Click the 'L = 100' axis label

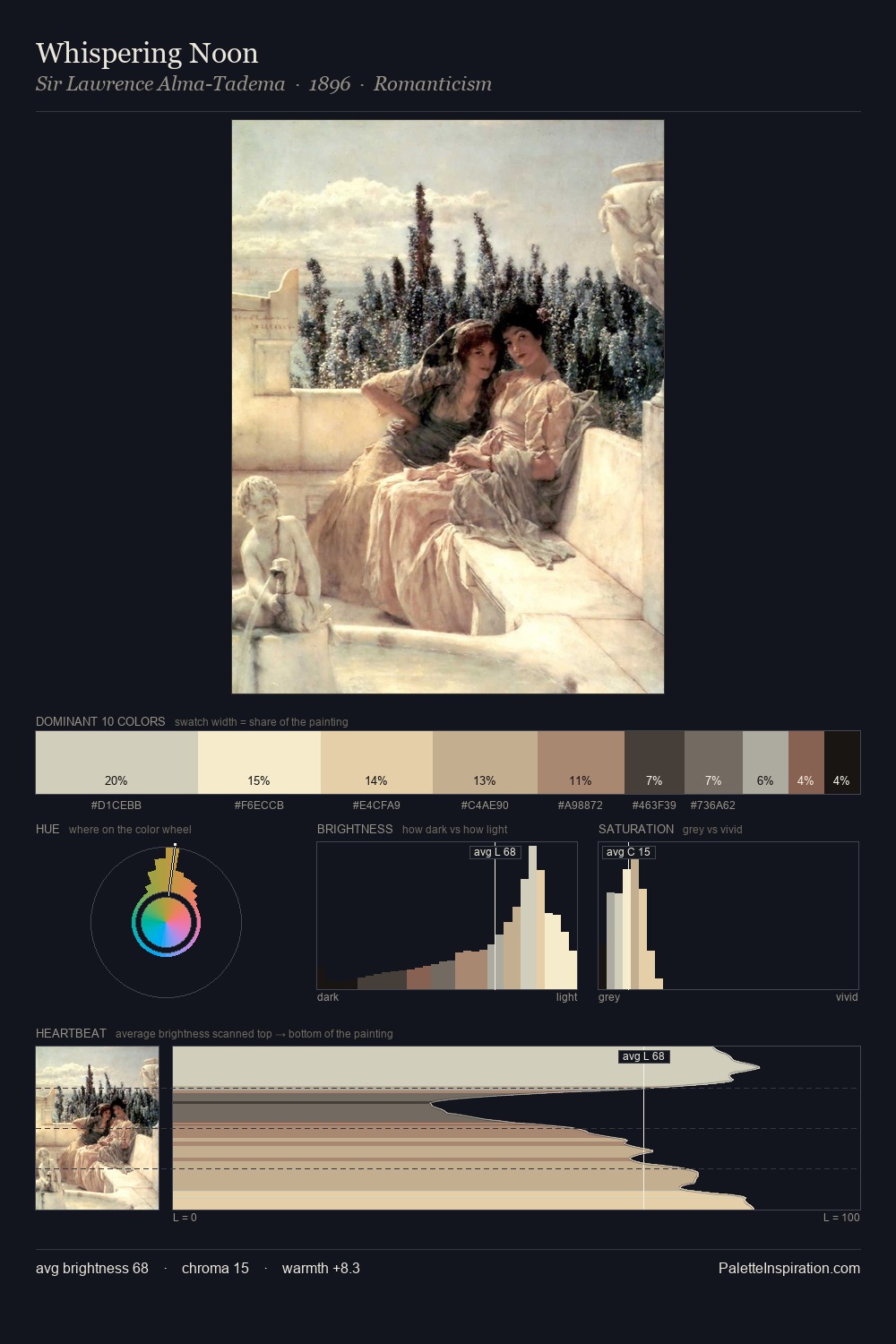point(841,1217)
